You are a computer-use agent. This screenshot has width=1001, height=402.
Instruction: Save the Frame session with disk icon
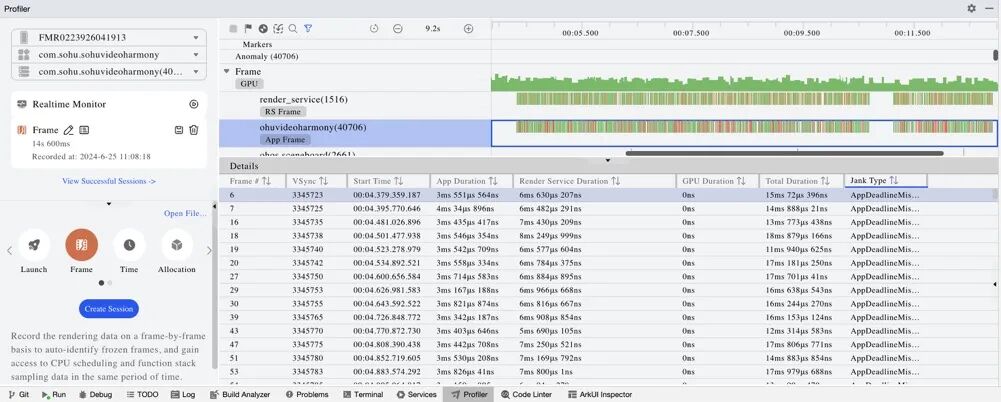(x=179, y=130)
